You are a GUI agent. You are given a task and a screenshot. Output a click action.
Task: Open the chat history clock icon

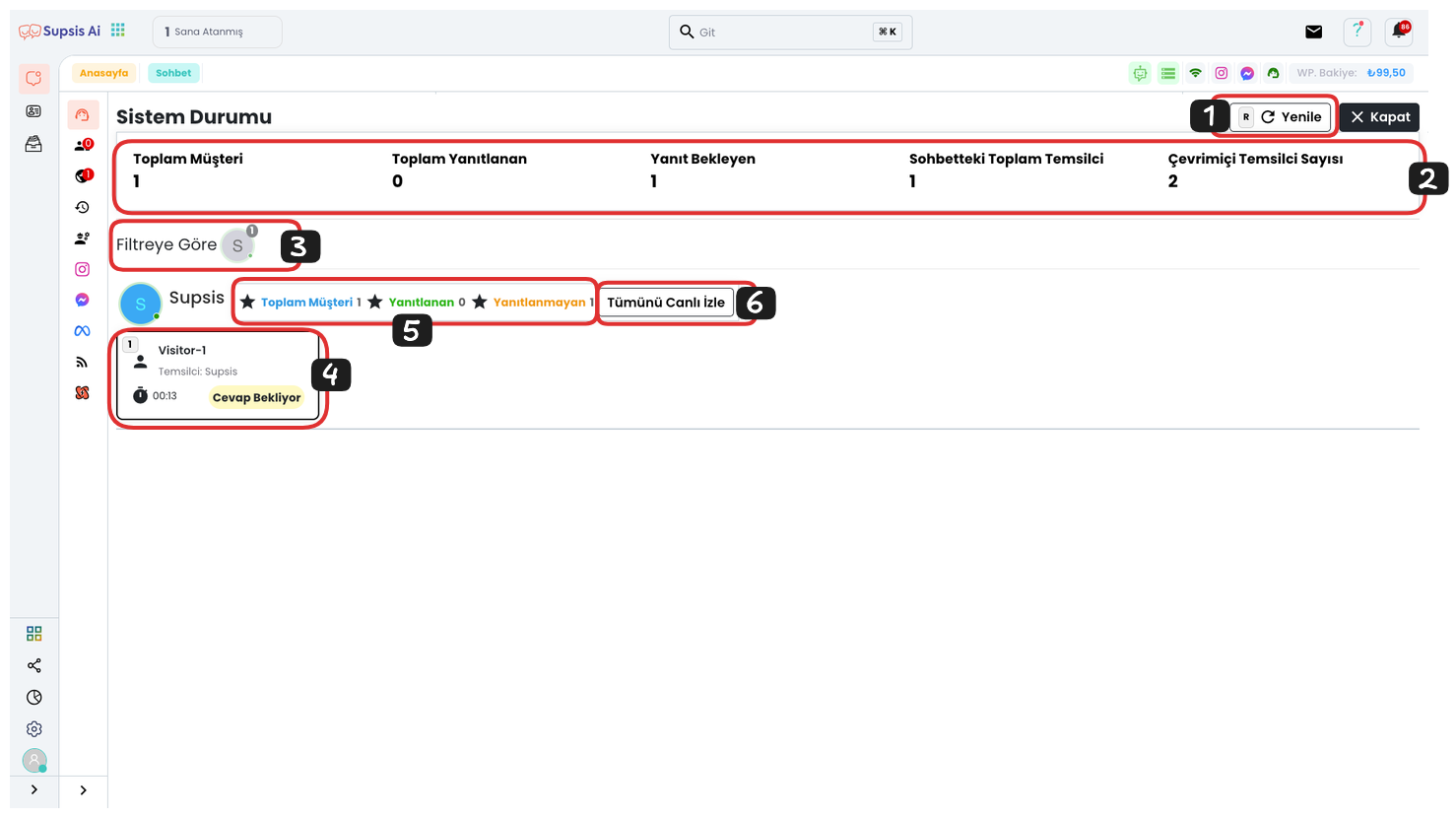point(83,207)
